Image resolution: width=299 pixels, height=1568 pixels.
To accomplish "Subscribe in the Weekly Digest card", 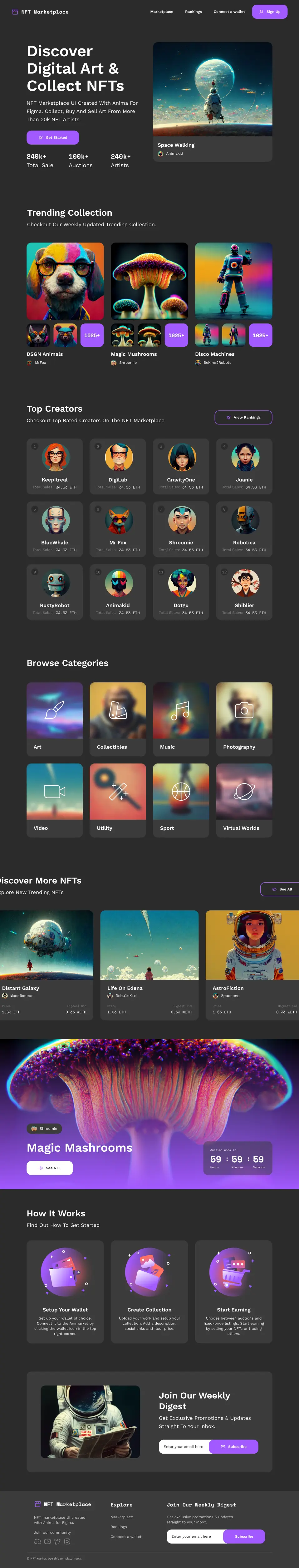I will pos(234,1446).
